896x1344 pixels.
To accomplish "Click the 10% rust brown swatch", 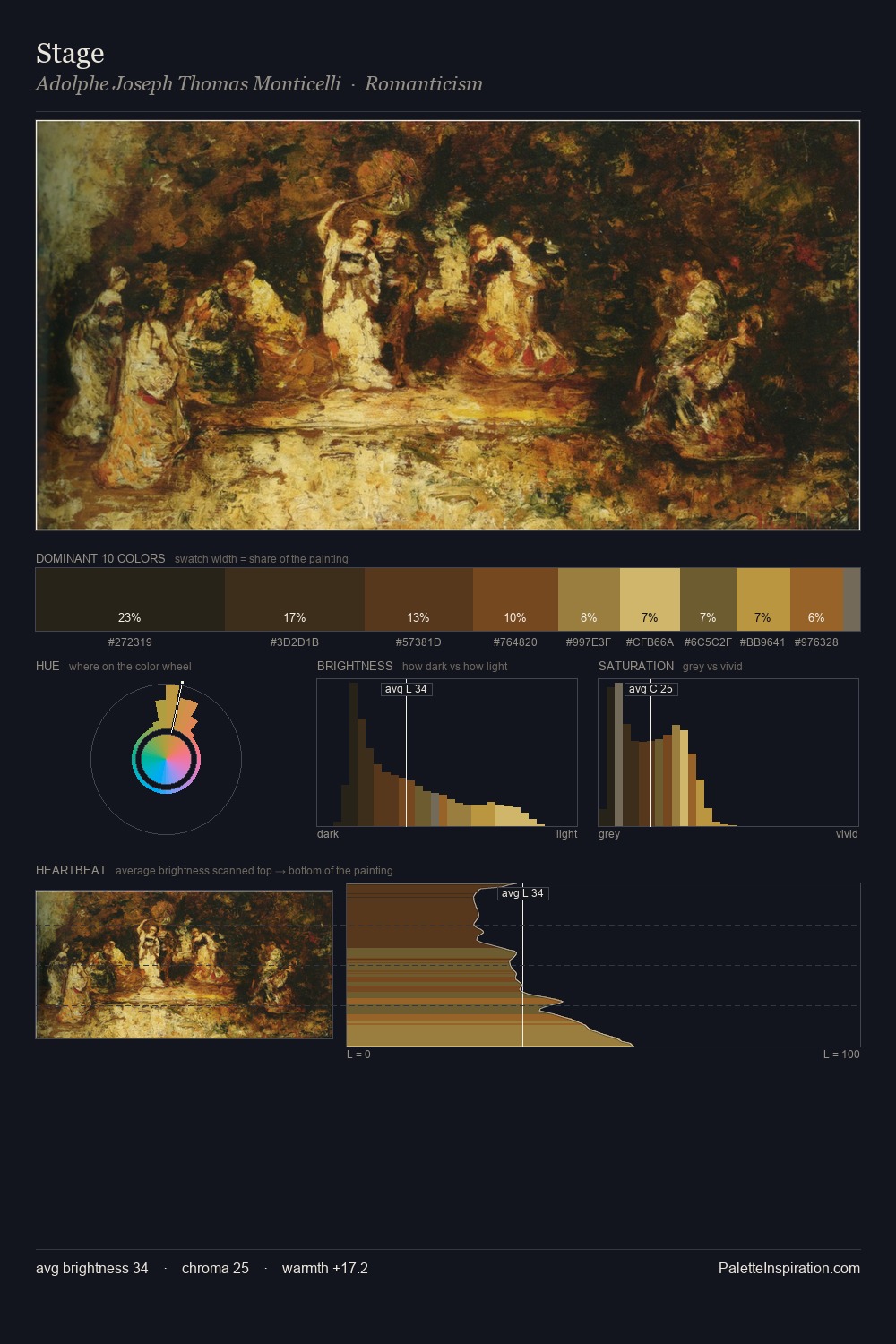I will (515, 599).
